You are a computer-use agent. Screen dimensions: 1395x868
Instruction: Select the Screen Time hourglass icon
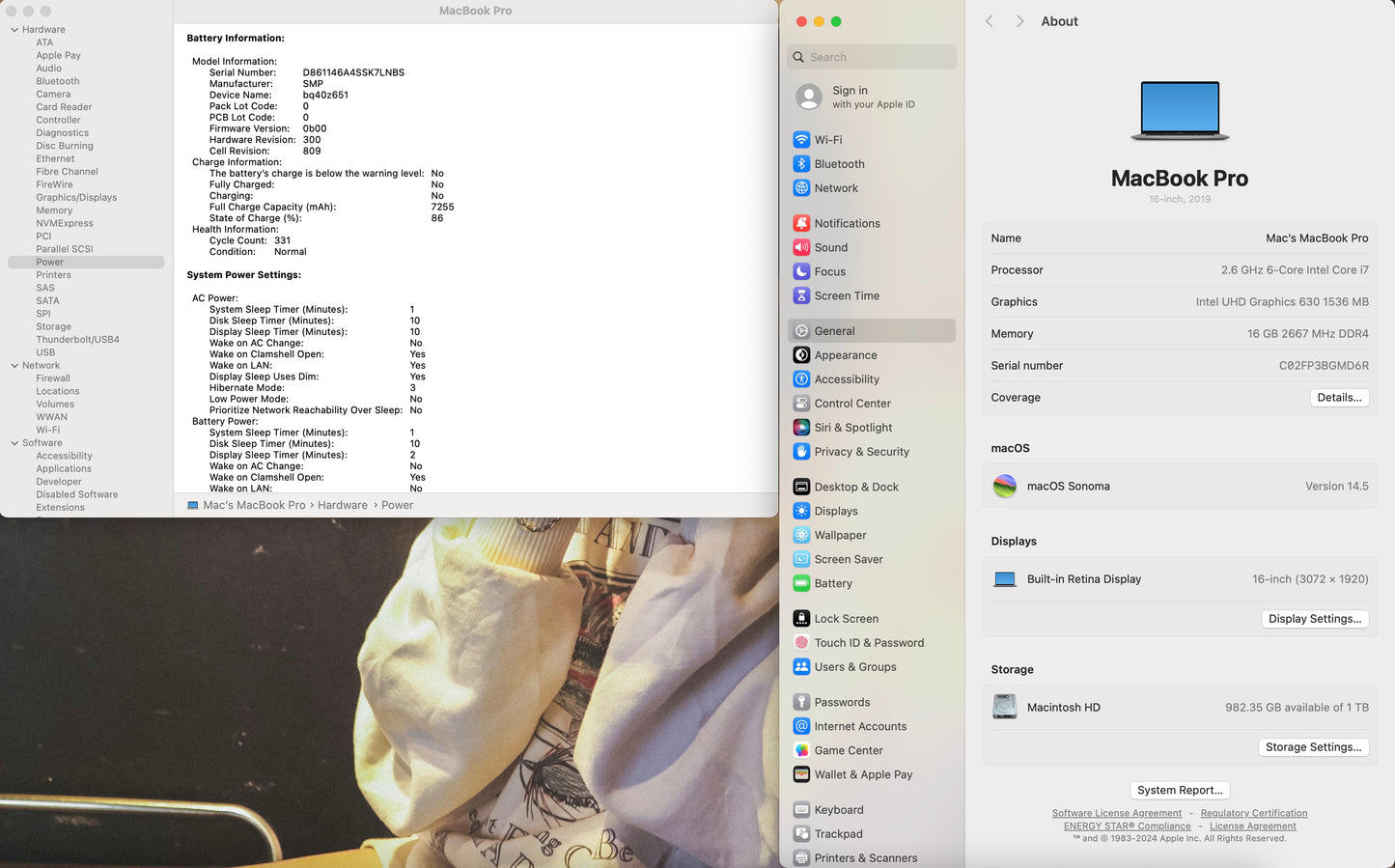(801, 296)
